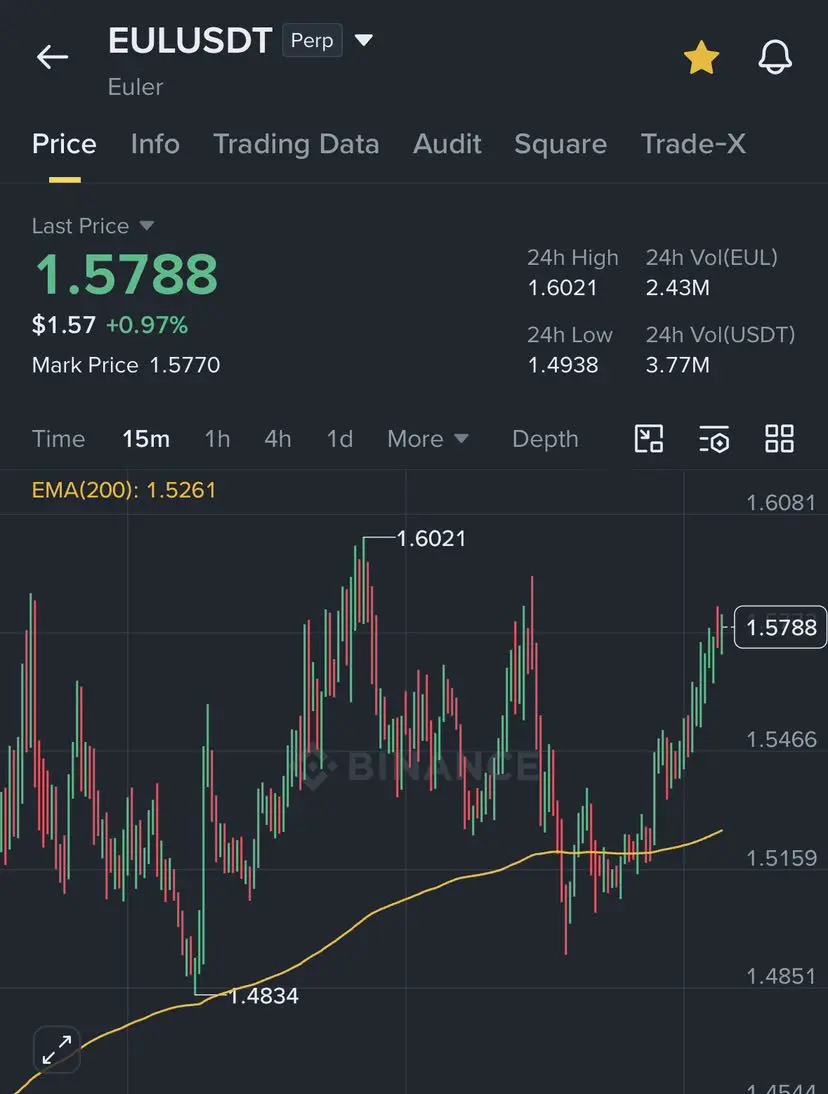Screen dimensions: 828x1094
Task: Tap the 24h Low value 1.4938
Action: point(563,365)
